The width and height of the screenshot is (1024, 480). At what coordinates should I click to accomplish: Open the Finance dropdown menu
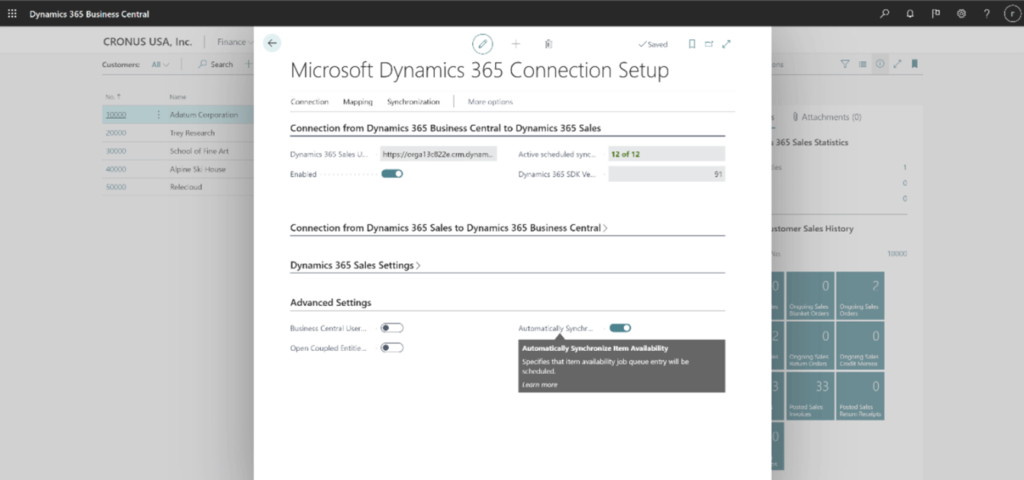click(235, 42)
